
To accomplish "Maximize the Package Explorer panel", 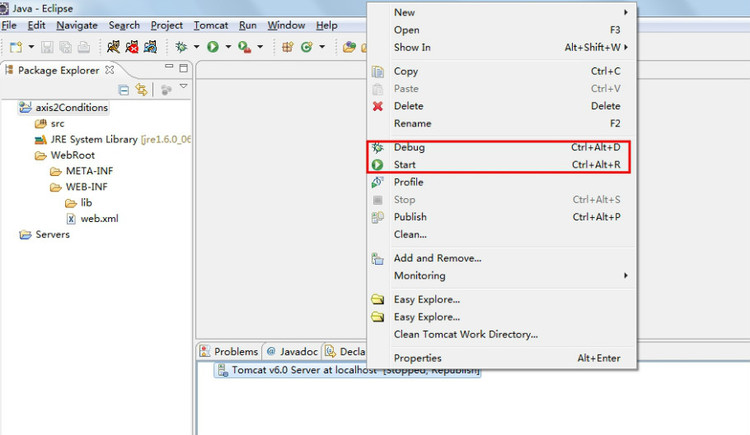I will tap(183, 68).
